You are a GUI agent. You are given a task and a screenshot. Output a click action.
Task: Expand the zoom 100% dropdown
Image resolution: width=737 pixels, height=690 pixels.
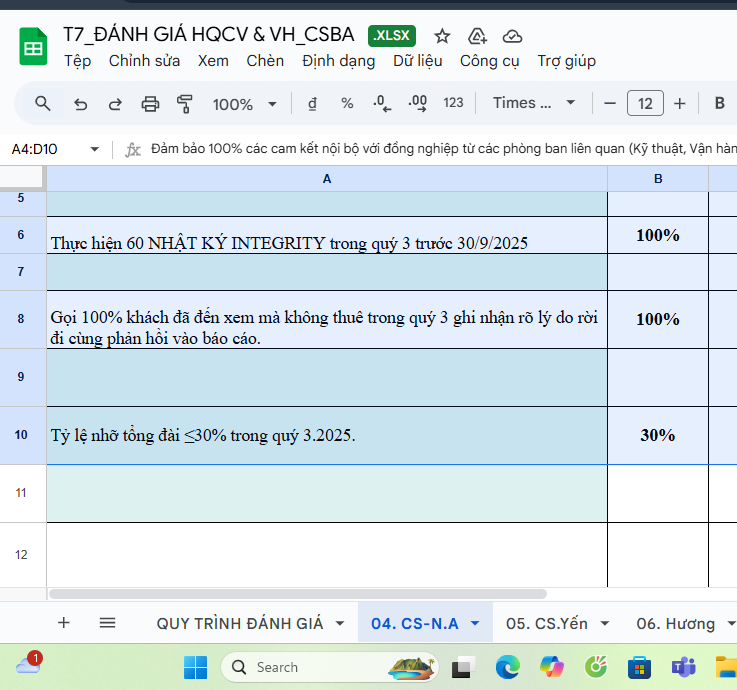pos(245,103)
